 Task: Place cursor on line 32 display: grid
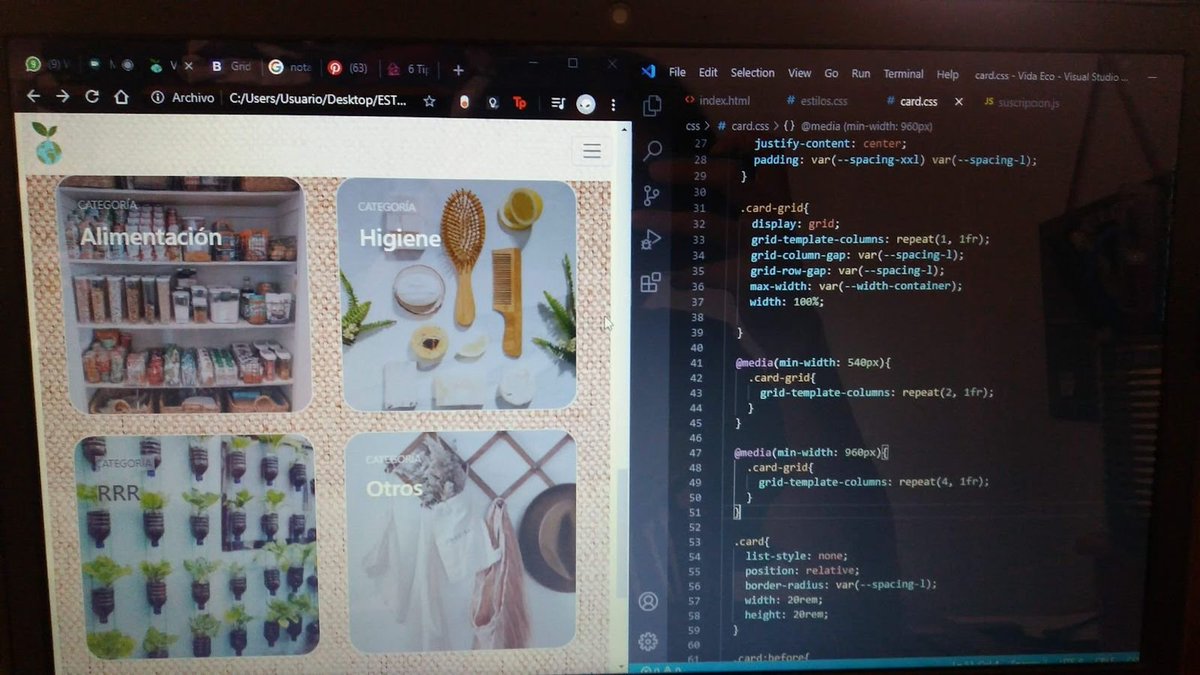coord(795,223)
